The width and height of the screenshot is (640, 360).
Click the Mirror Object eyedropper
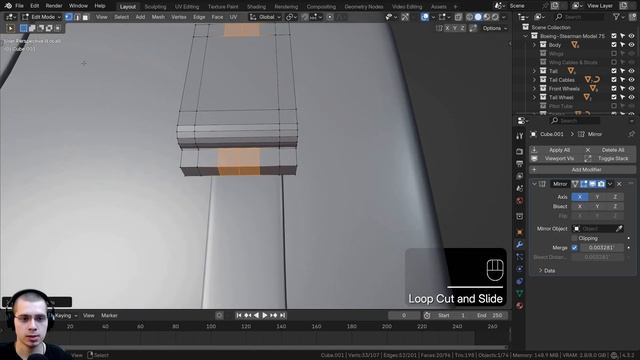619,229
